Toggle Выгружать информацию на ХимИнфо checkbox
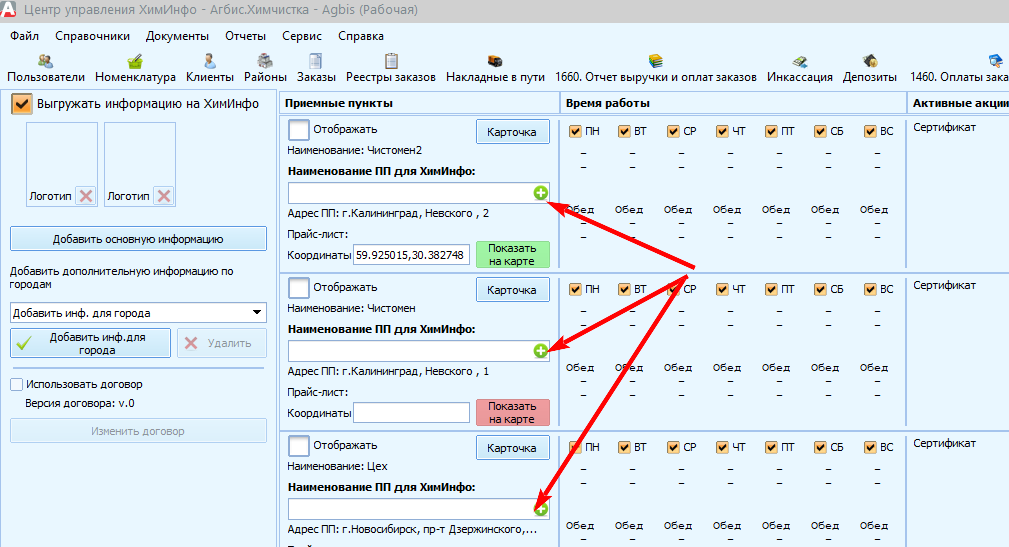Screen dimensions: 1009x547 click(21, 104)
